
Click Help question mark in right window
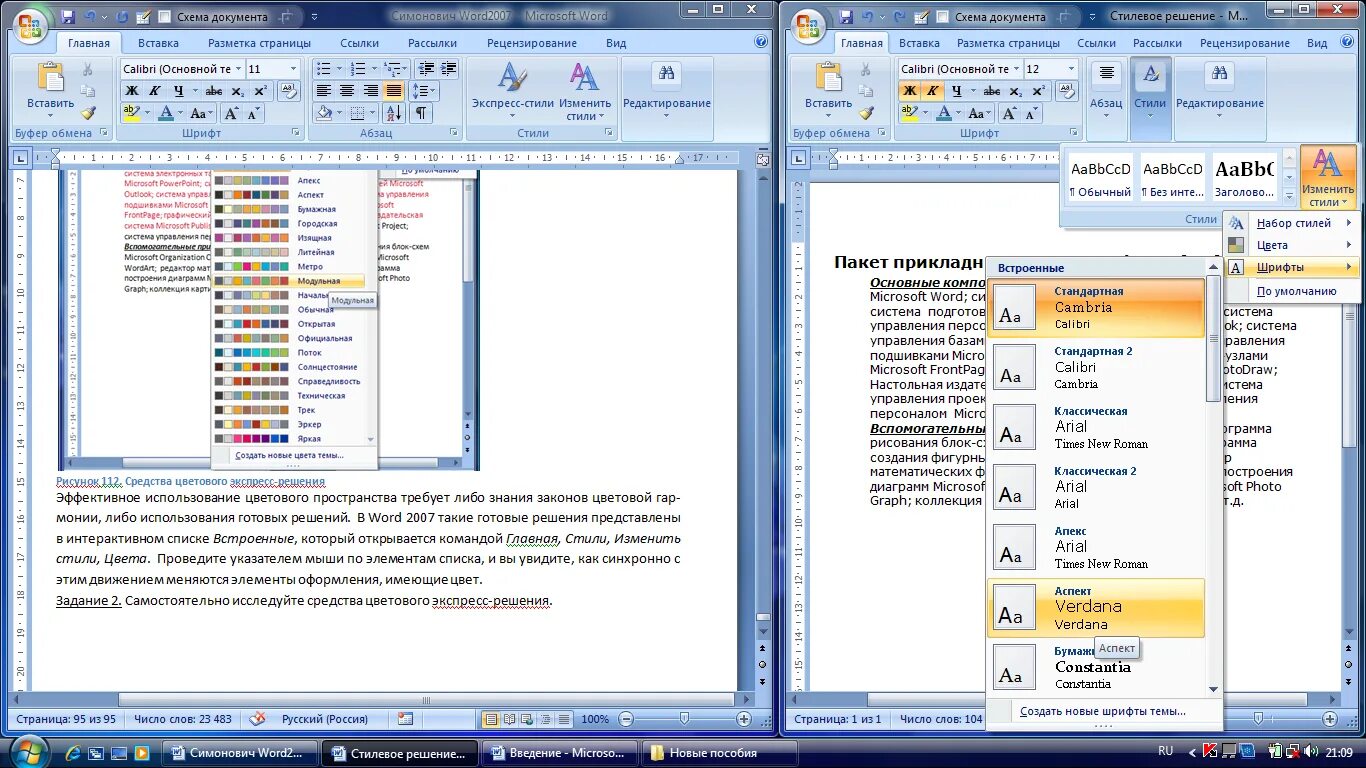tap(1346, 42)
